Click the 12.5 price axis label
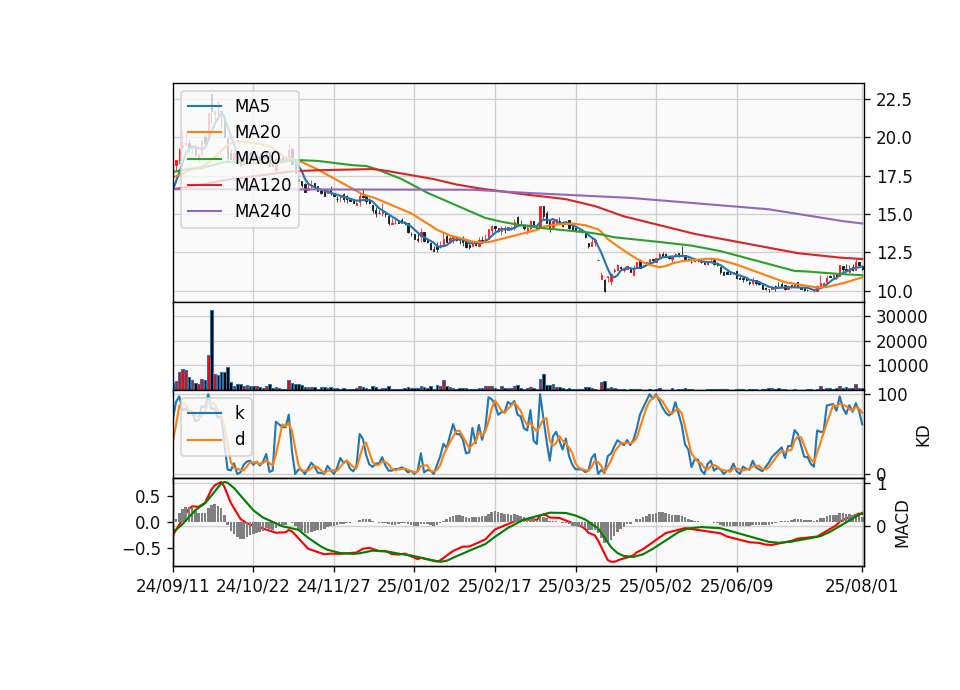Viewport: 960px width, 690px height. coord(894,253)
